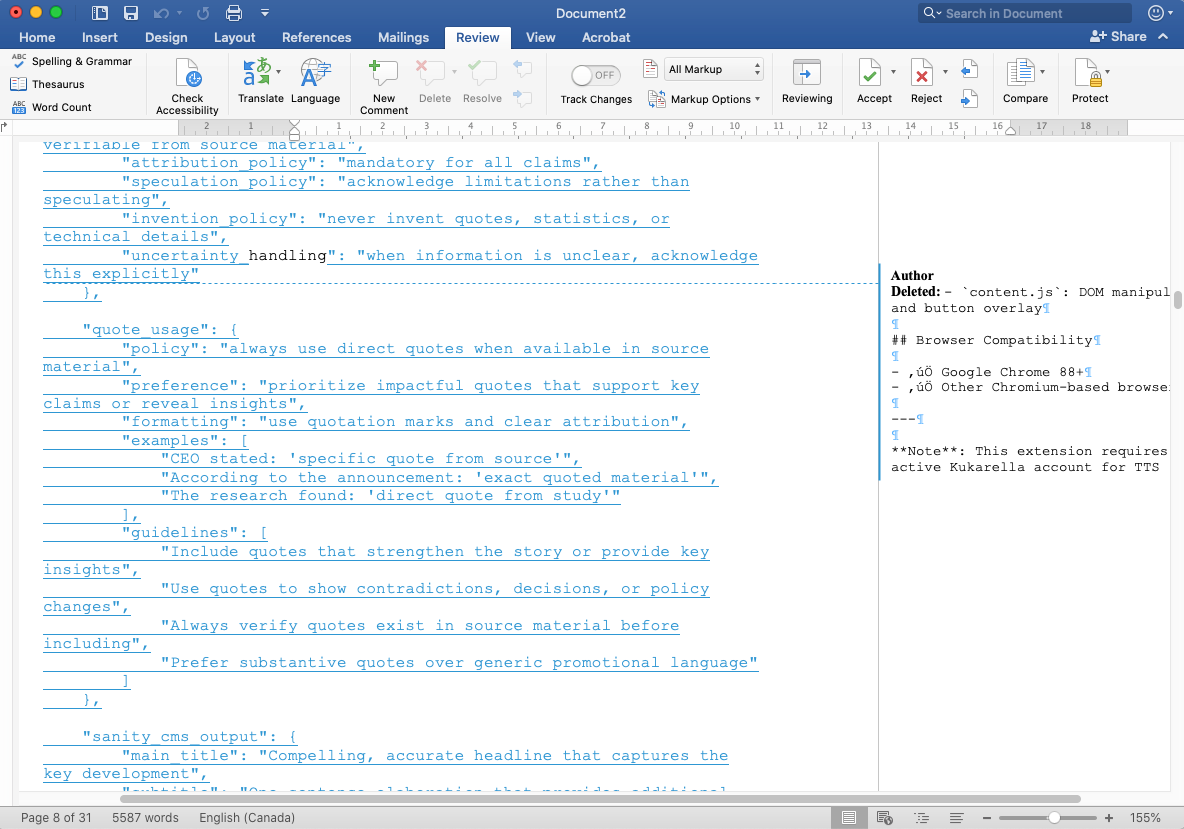Toggle Track Changes switch on
The width and height of the screenshot is (1184, 829).
(x=596, y=75)
